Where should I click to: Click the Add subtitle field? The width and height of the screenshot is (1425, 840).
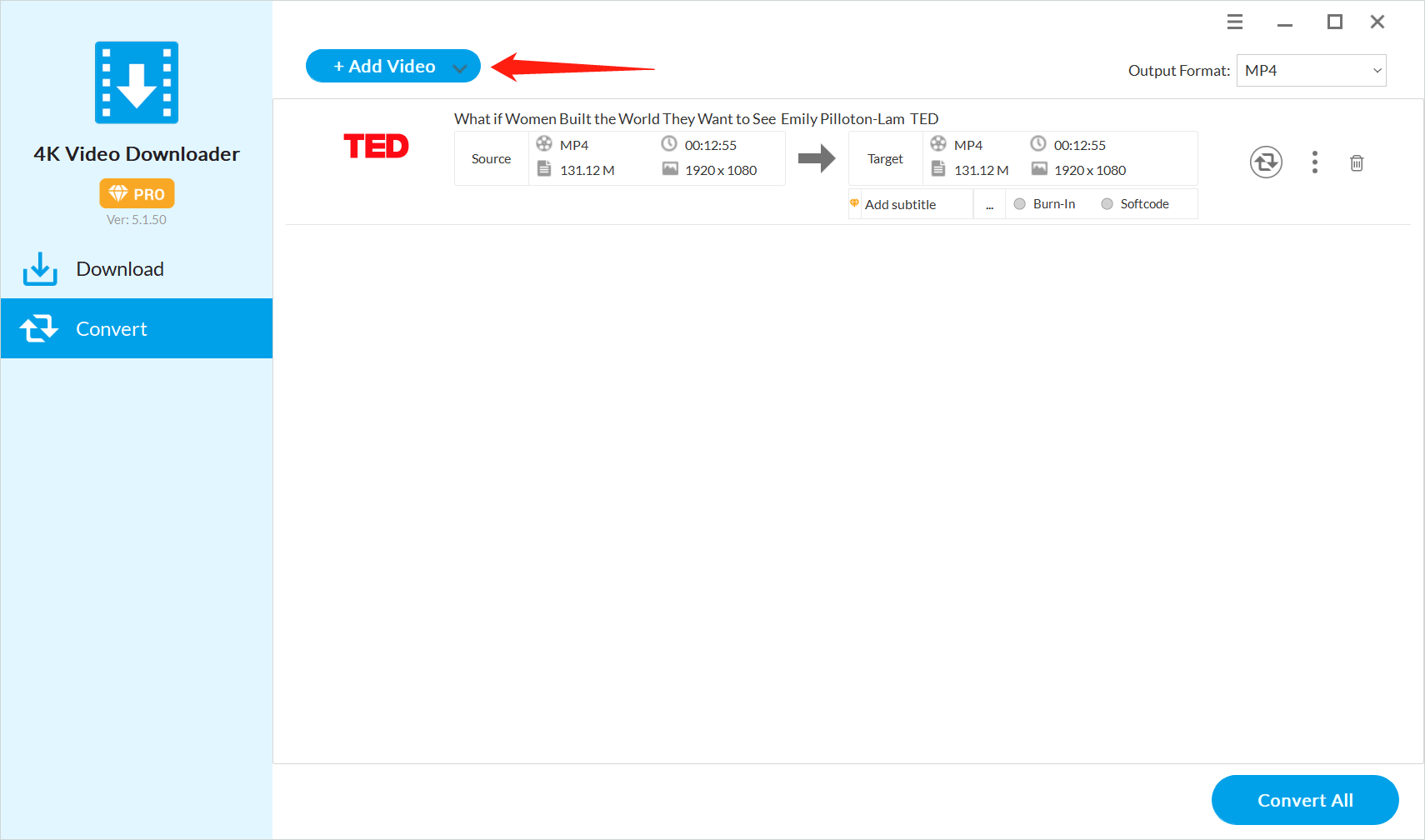pyautogui.click(x=910, y=204)
